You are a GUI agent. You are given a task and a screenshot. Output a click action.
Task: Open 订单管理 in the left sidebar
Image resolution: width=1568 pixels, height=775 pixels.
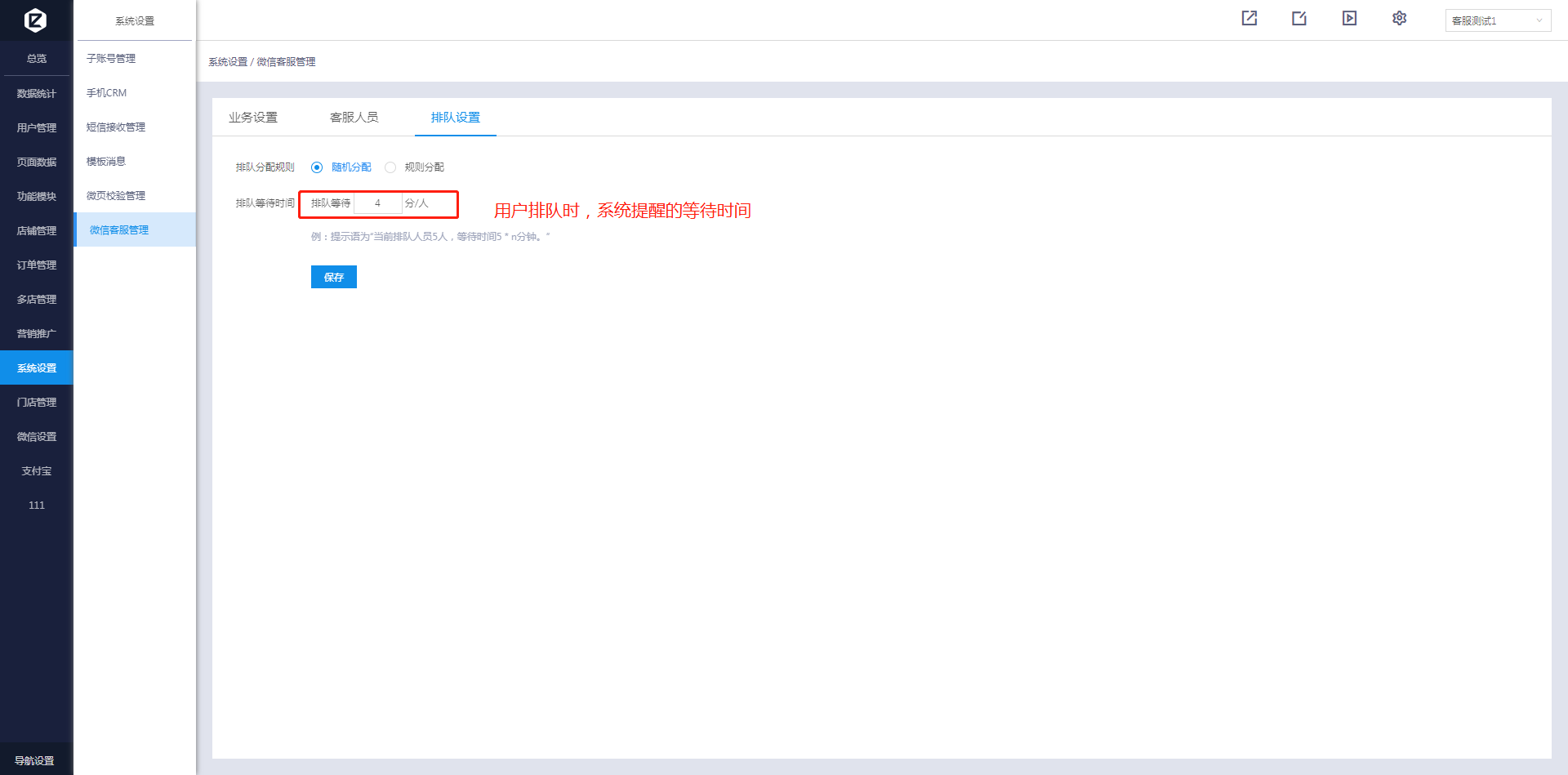tap(37, 265)
